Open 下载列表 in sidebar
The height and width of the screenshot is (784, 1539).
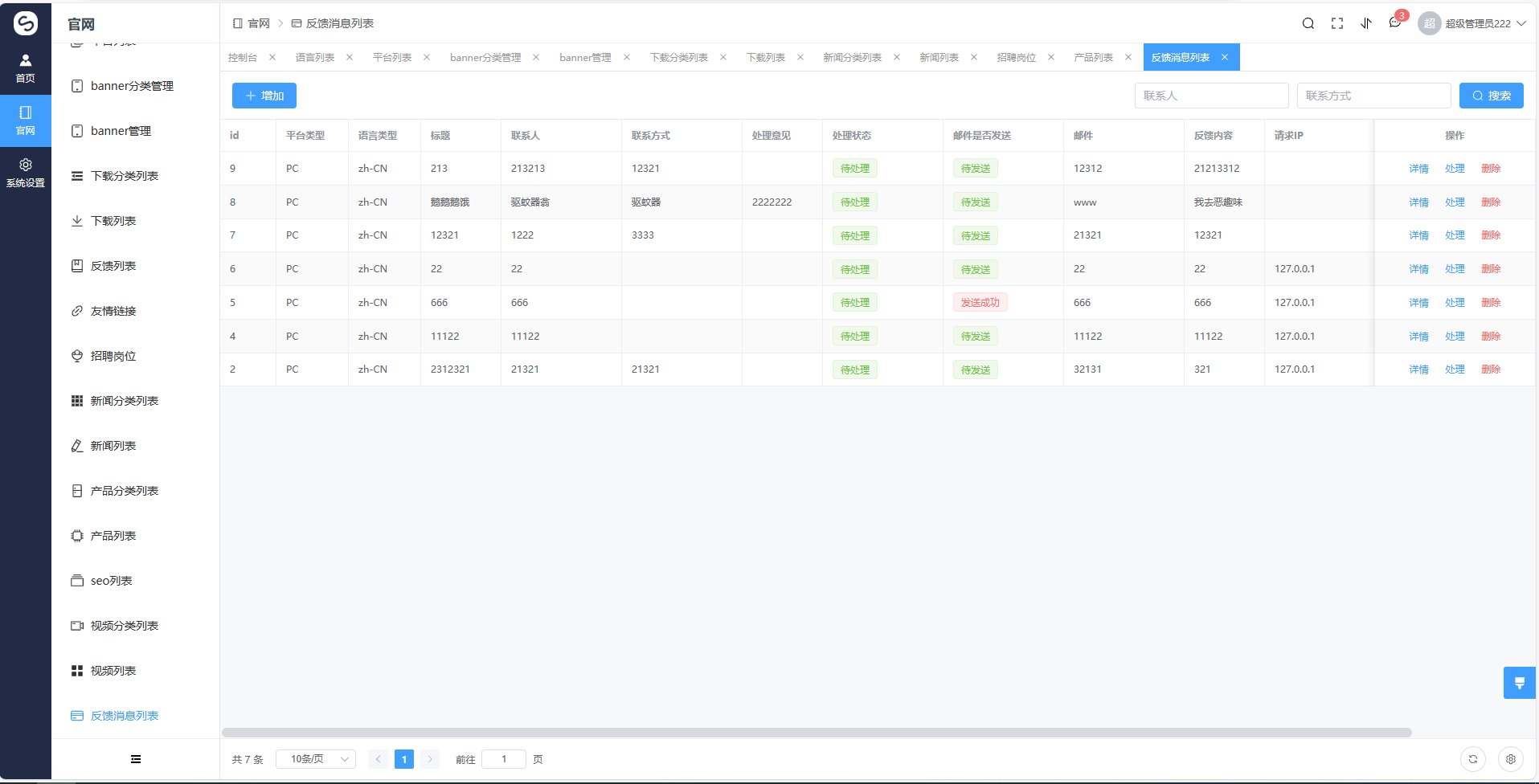[135, 221]
